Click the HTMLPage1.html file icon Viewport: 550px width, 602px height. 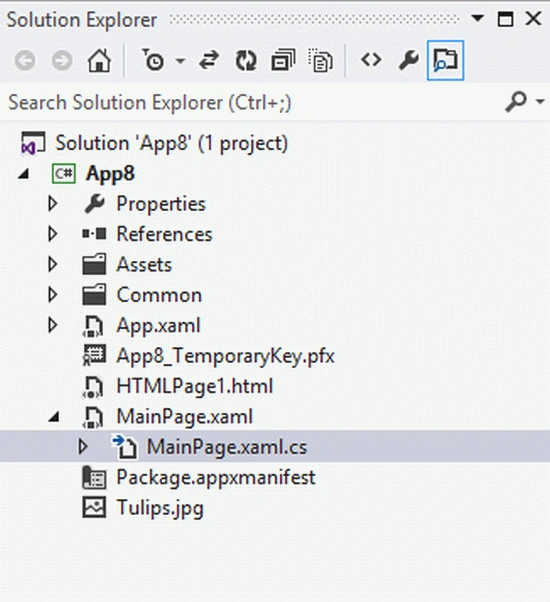click(x=93, y=387)
